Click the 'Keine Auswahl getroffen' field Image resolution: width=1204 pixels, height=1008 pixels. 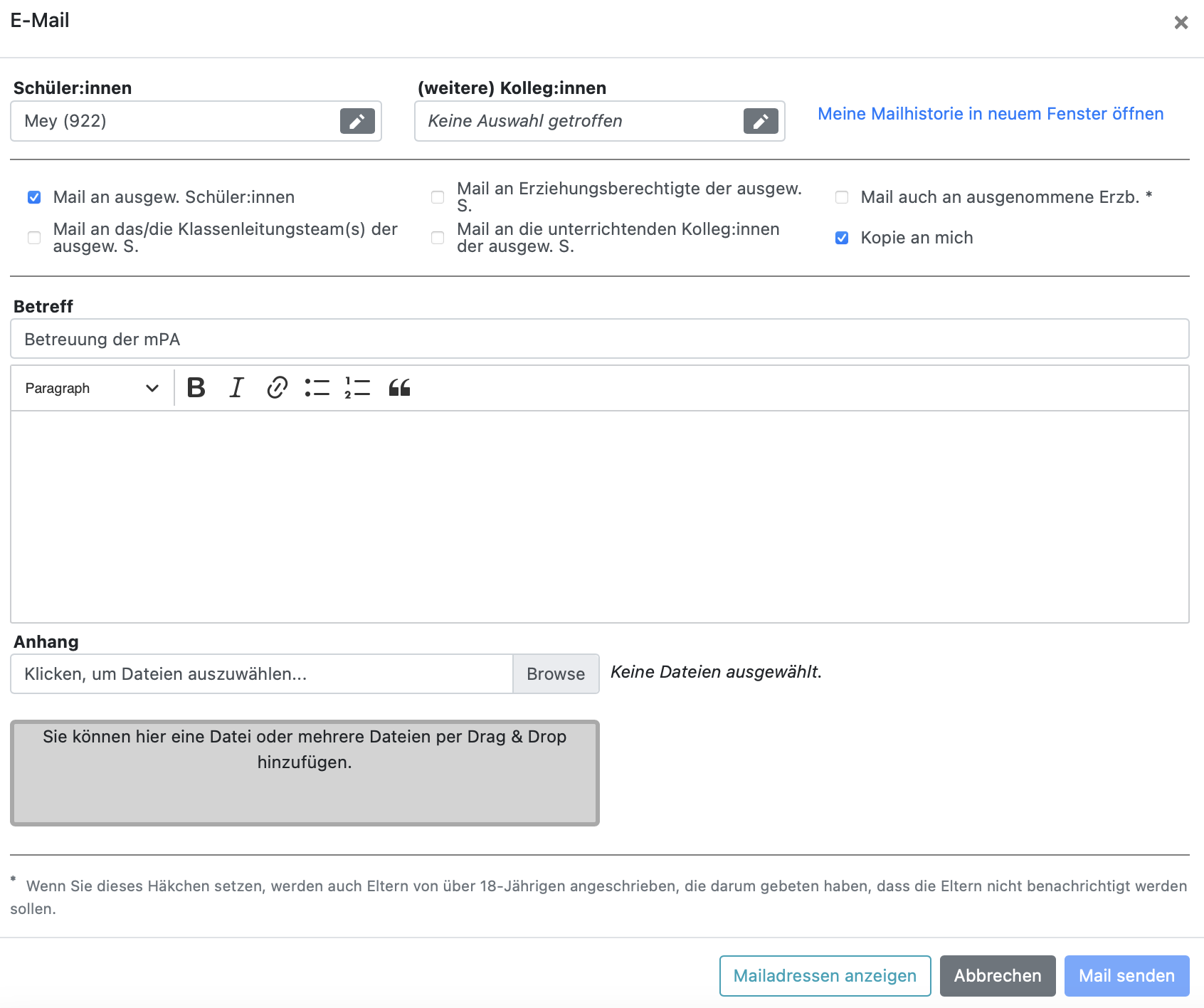pyautogui.click(x=600, y=121)
